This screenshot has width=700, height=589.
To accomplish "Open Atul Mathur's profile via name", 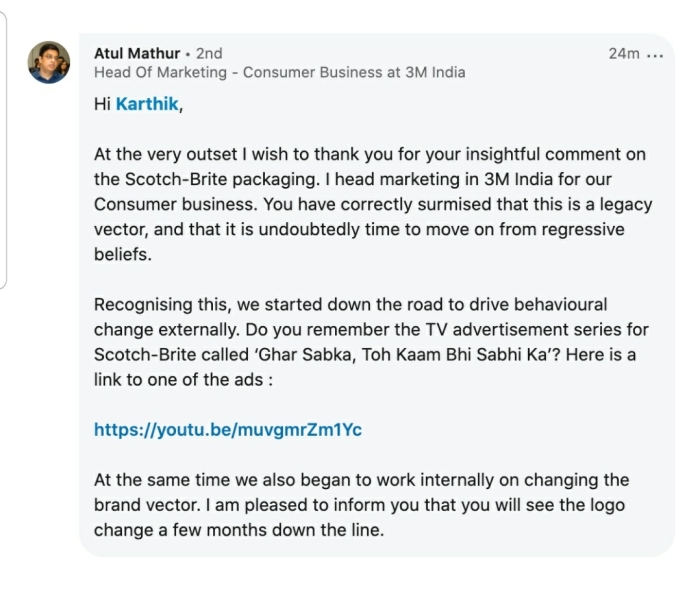I will 137,53.
